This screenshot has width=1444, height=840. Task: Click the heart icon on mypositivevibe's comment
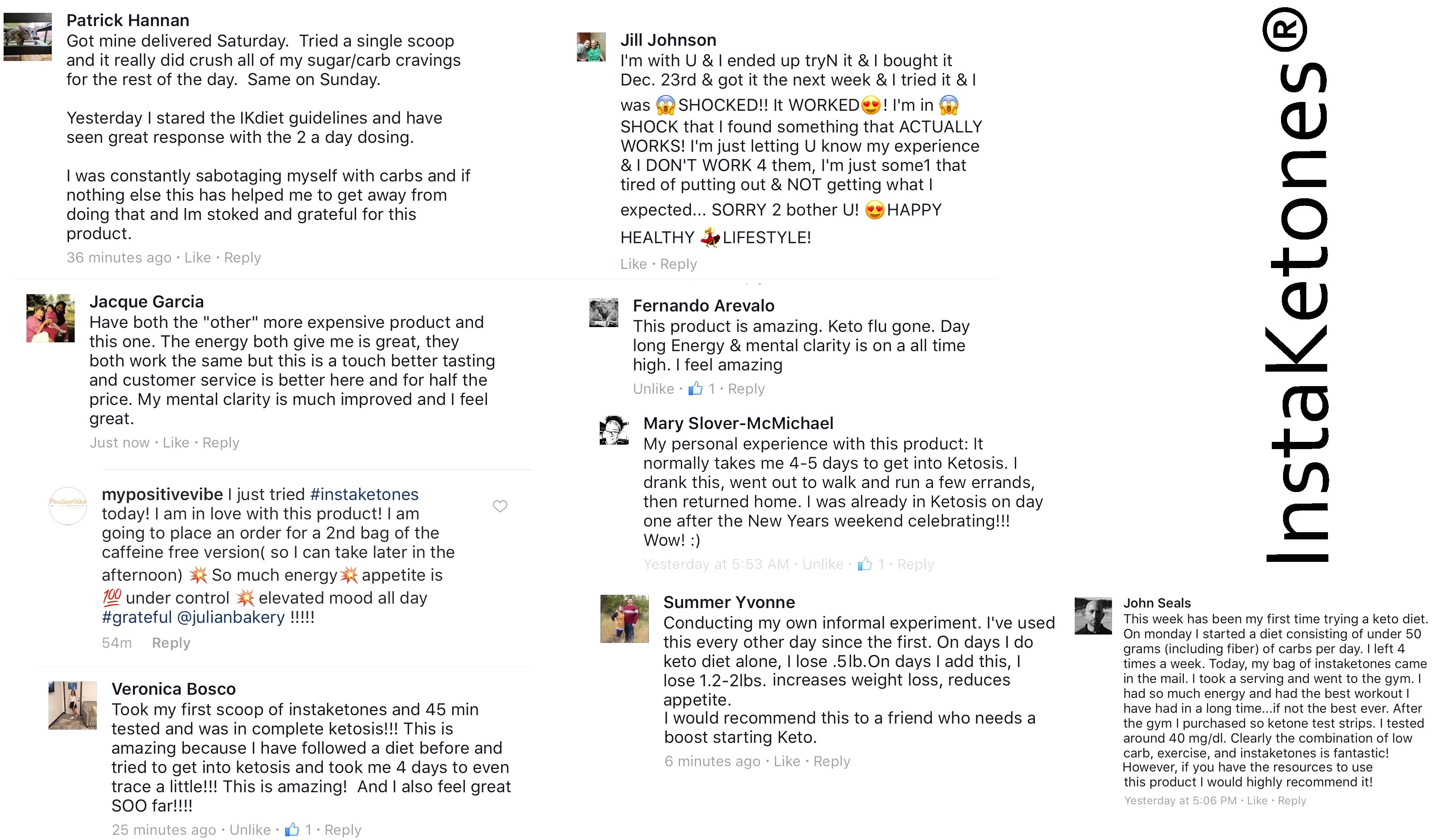click(500, 506)
